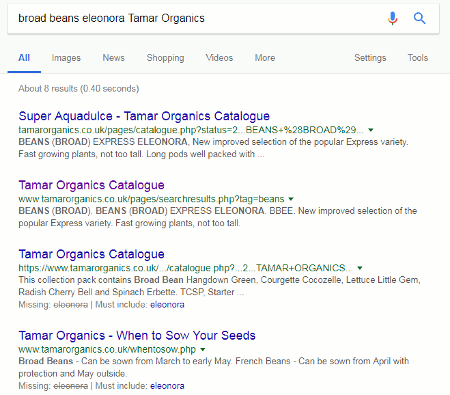
Task: Click the www.tamarorganics.co.uk/whentosow.php green URL
Action: click(107, 350)
